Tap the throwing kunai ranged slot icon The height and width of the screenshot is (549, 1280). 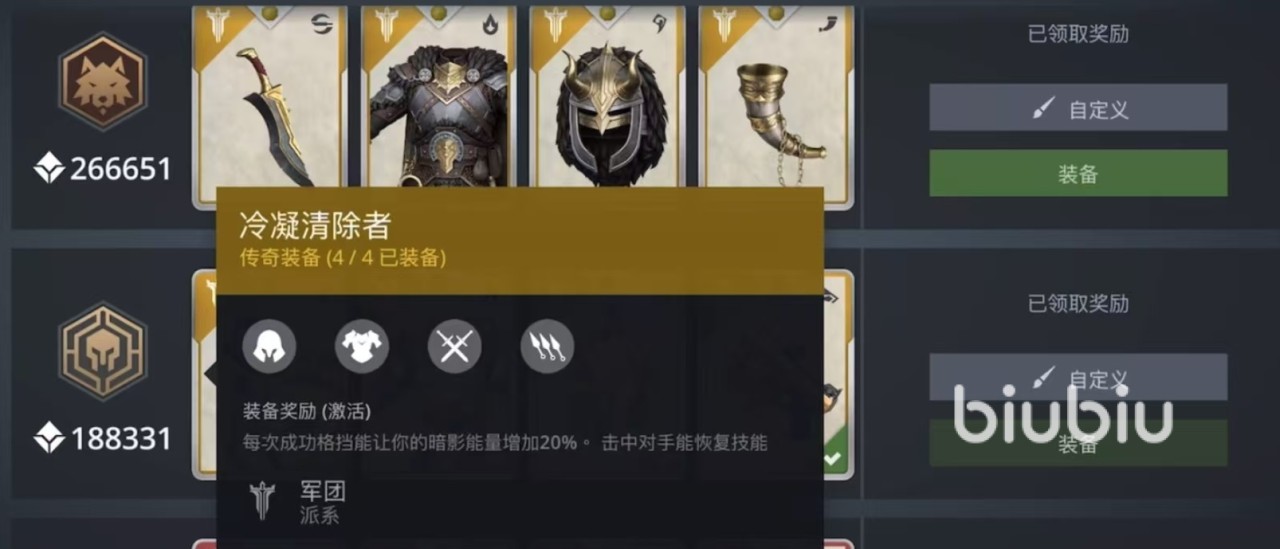click(547, 347)
